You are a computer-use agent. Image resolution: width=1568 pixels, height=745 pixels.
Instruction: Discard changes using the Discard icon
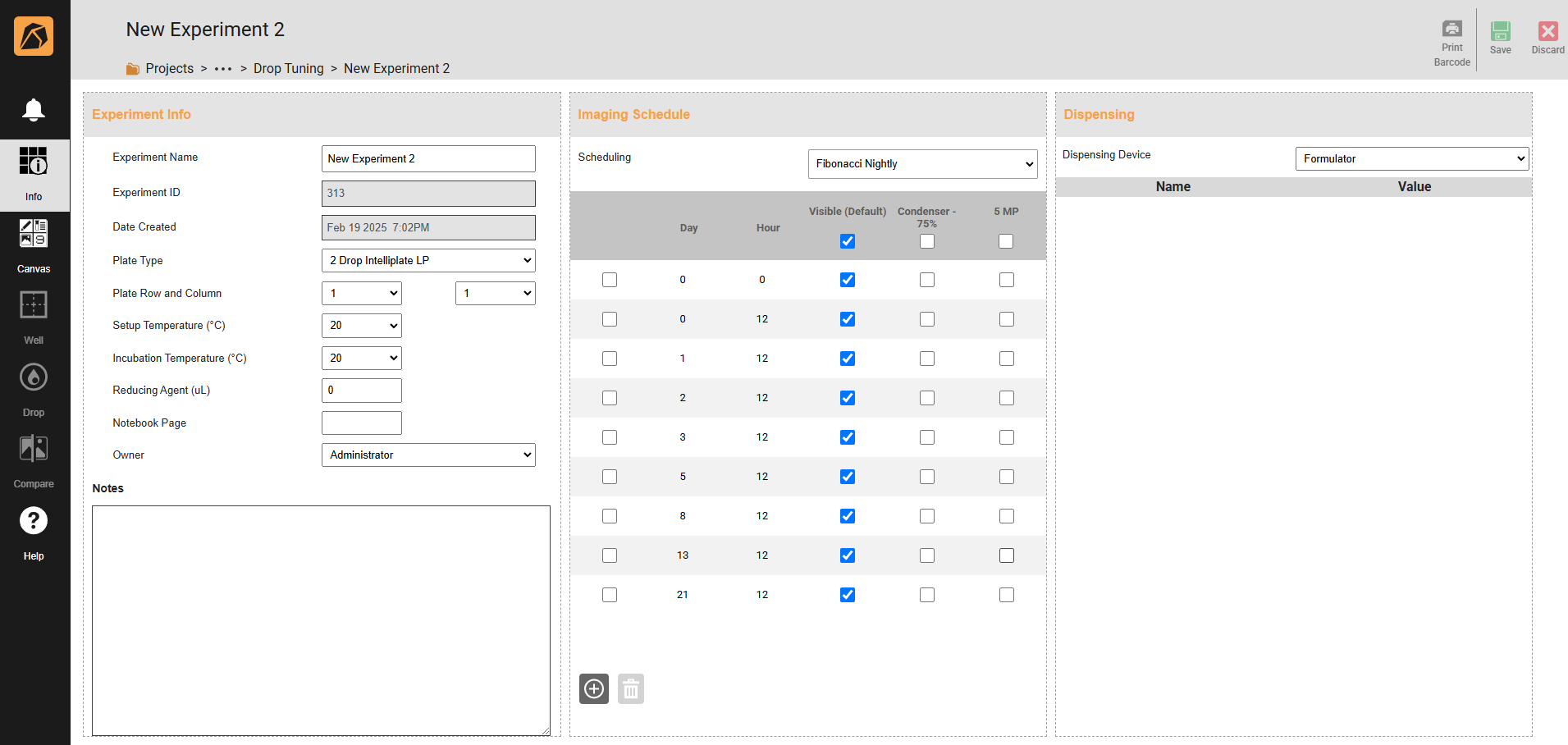[1547, 32]
